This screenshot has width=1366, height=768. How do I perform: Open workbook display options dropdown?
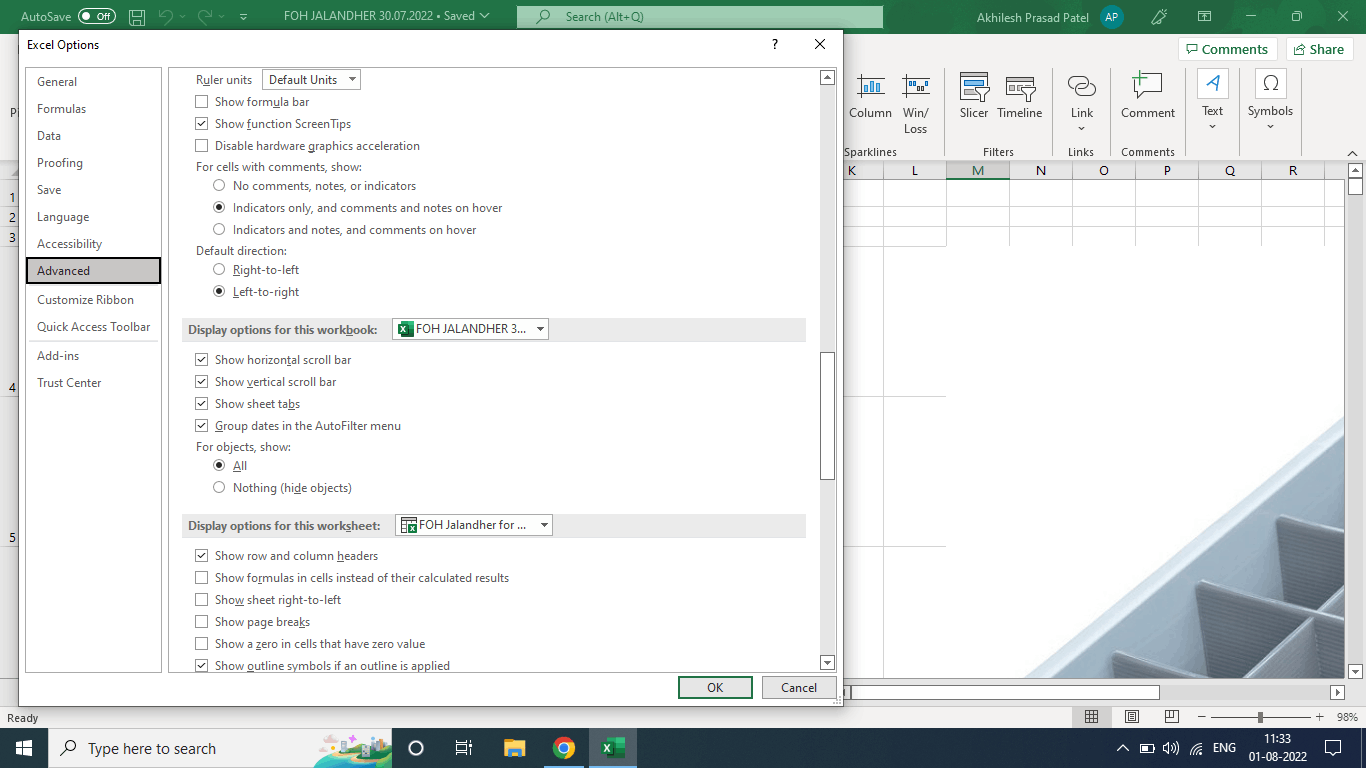(470, 329)
